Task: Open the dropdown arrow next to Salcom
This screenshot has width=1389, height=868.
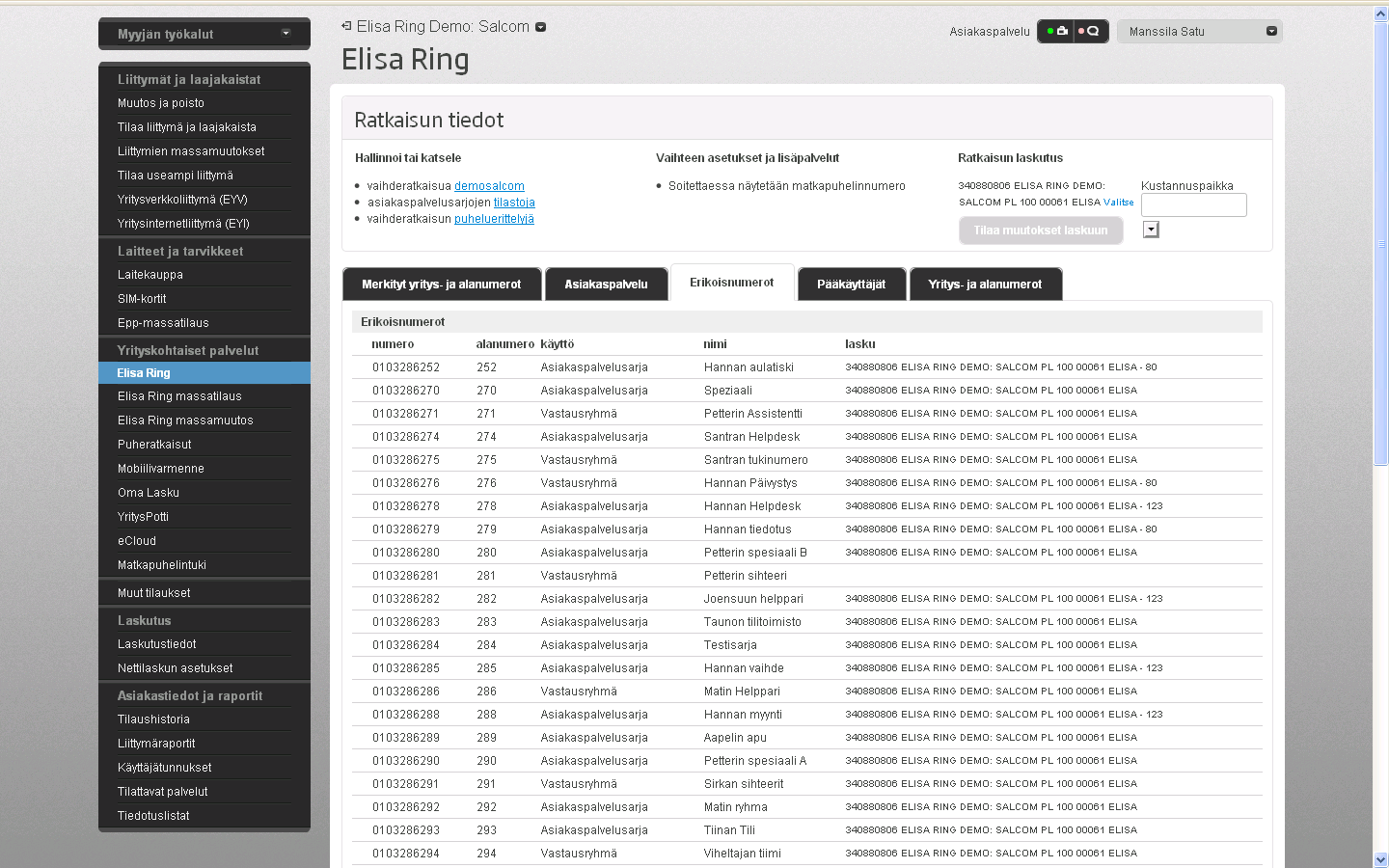Action: click(540, 27)
